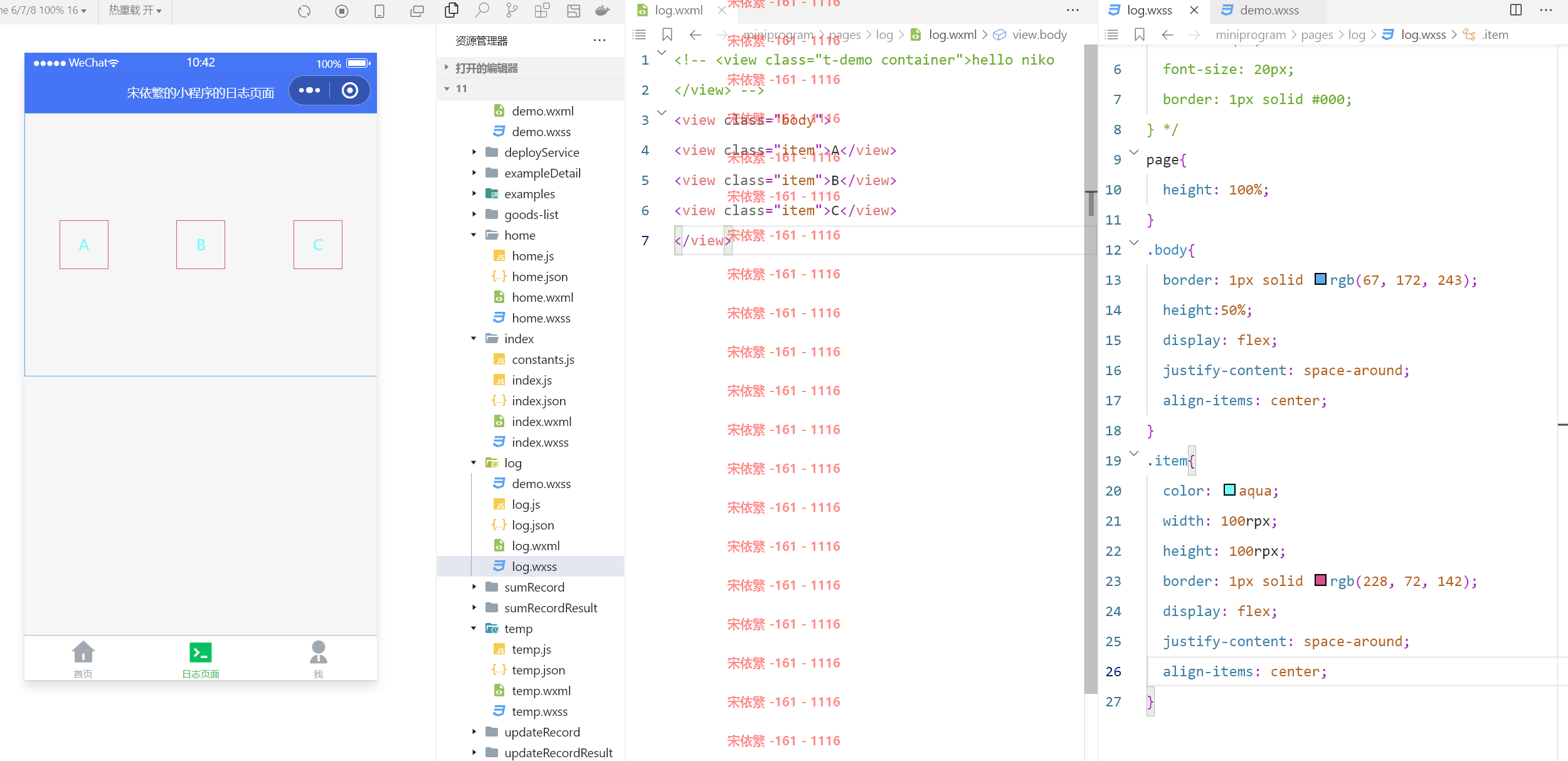This screenshot has width=1568, height=761.
Task: Open more actions ellipsis of log.wxss editor
Action: 1546,10
